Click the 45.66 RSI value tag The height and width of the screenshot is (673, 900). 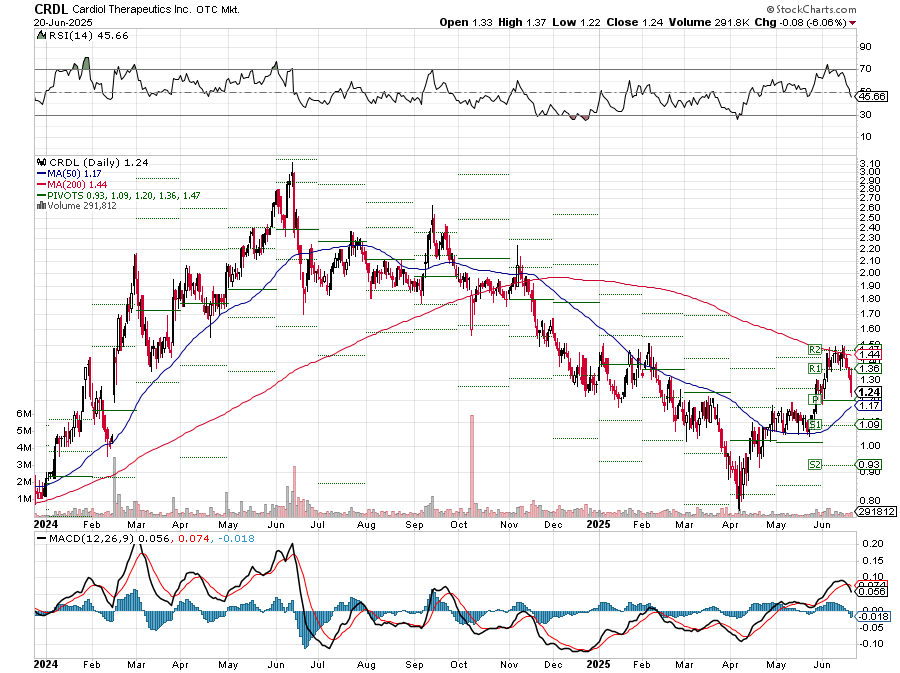pos(872,96)
